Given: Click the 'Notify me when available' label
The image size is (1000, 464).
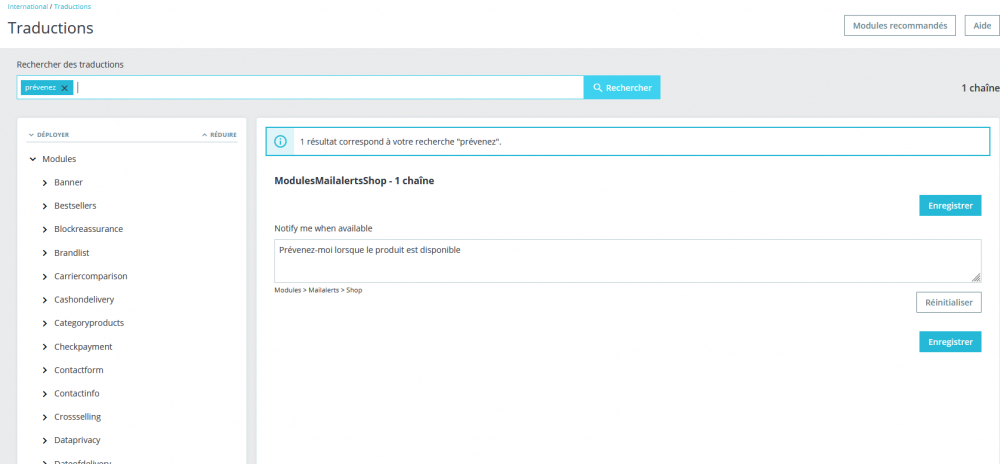Looking at the screenshot, I should click(323, 228).
